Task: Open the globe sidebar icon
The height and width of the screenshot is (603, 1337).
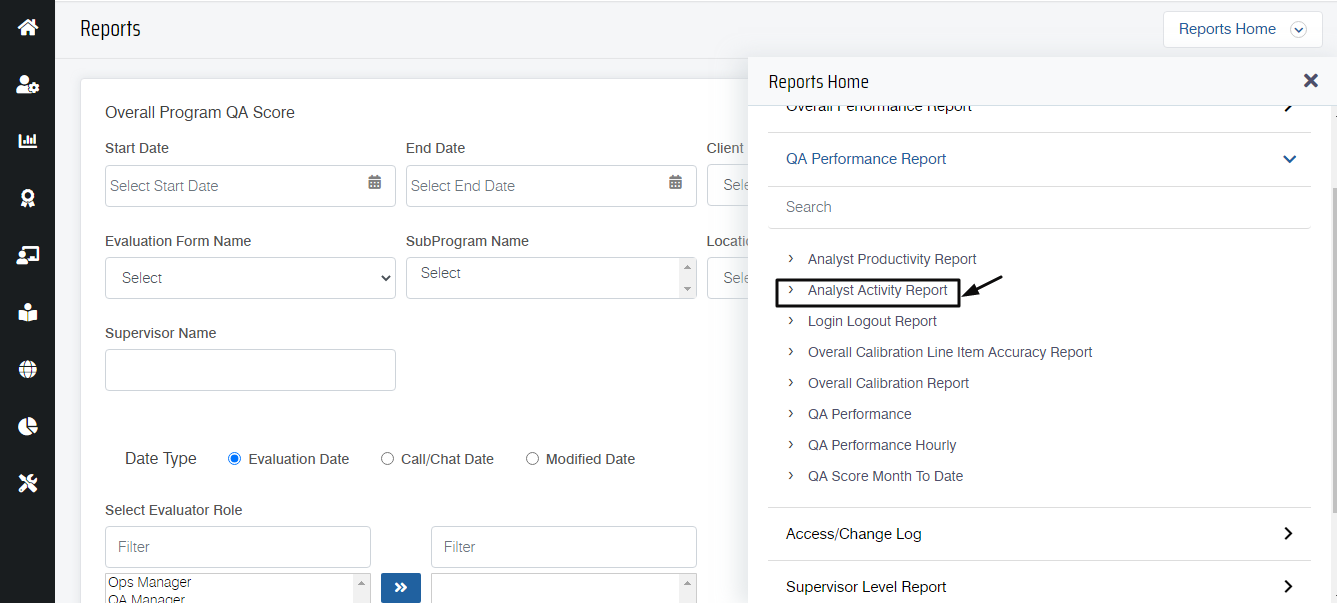Action: coord(28,370)
